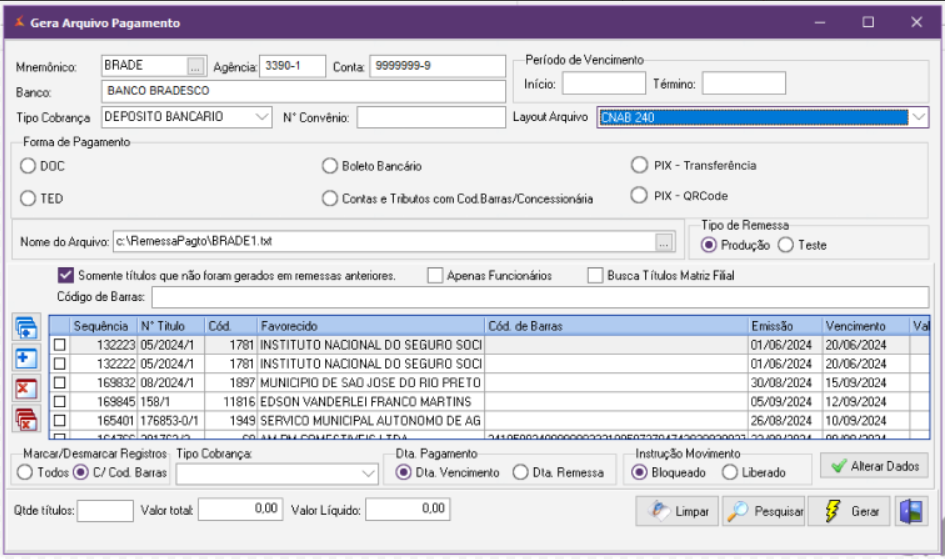Click the remove-single-record red X icon
This screenshot has width=945, height=559.
(27, 389)
